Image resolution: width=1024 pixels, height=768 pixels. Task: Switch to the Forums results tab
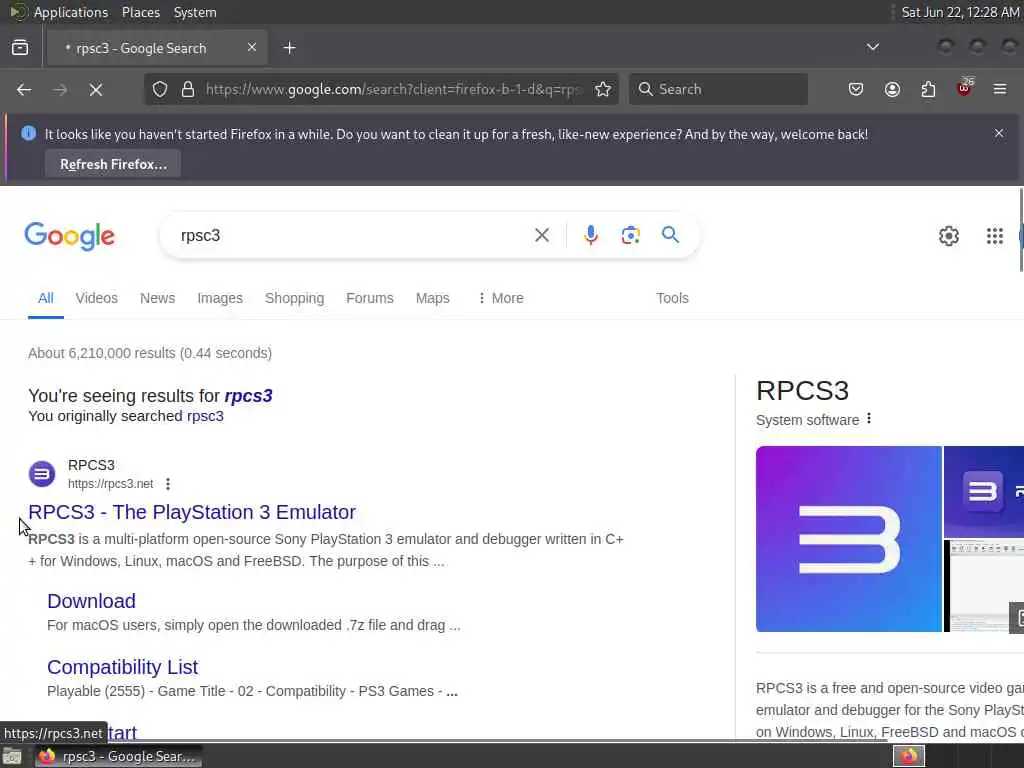pos(370,298)
